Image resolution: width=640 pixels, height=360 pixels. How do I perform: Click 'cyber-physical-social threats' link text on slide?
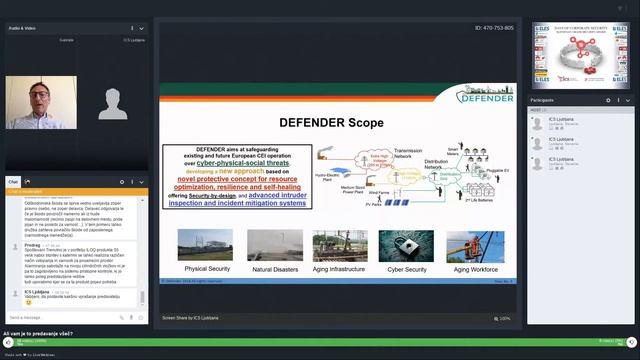[243, 163]
